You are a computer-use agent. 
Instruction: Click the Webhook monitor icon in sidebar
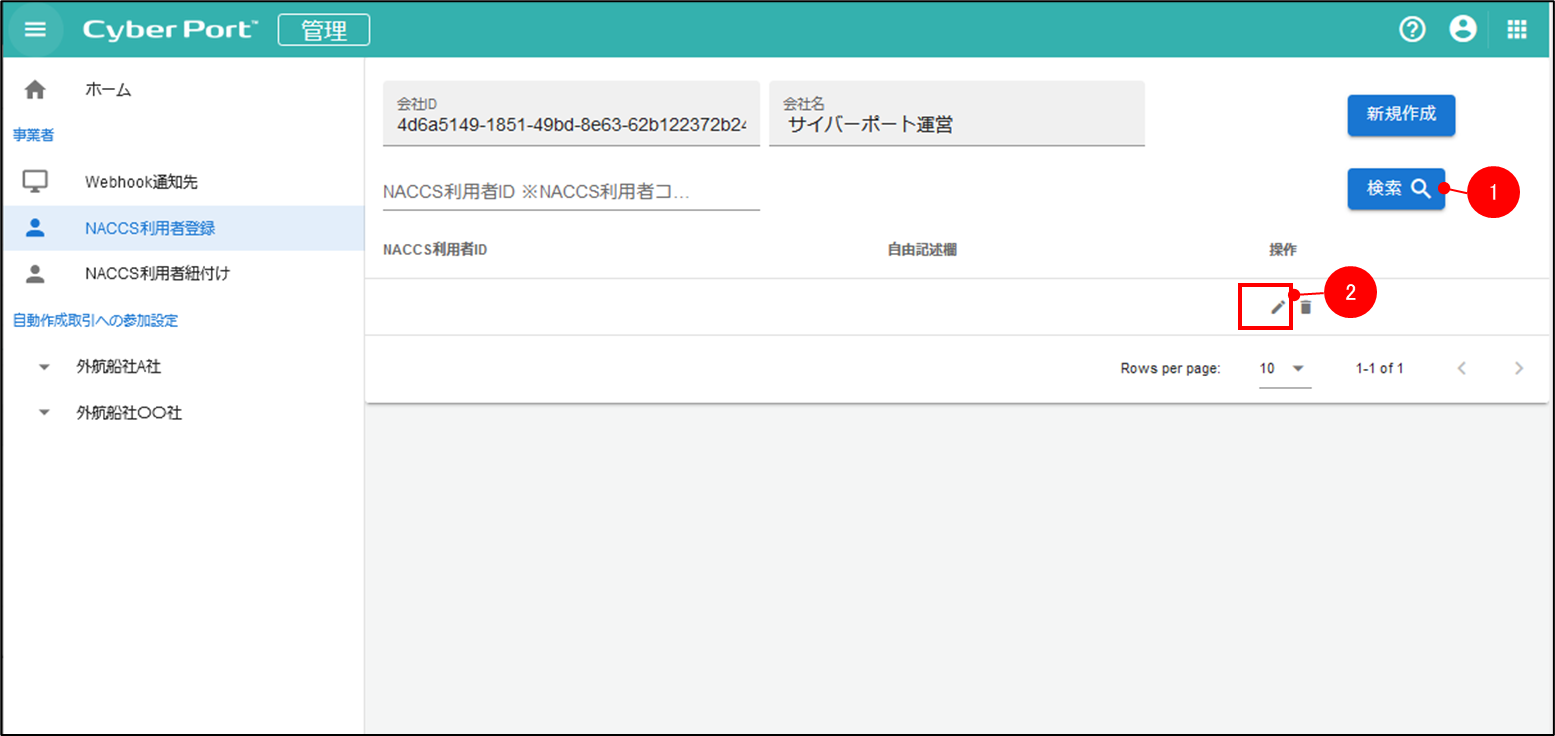[35, 182]
